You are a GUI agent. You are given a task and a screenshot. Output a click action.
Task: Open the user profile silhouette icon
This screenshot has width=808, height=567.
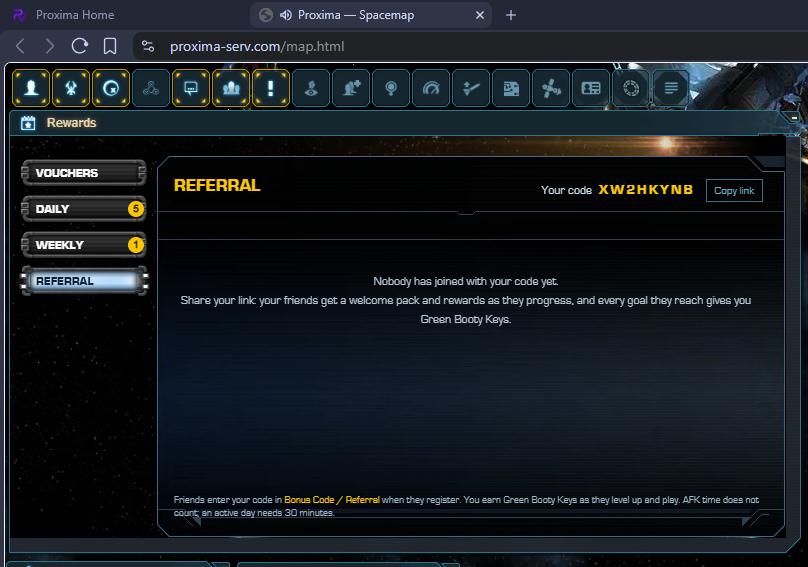(31, 88)
